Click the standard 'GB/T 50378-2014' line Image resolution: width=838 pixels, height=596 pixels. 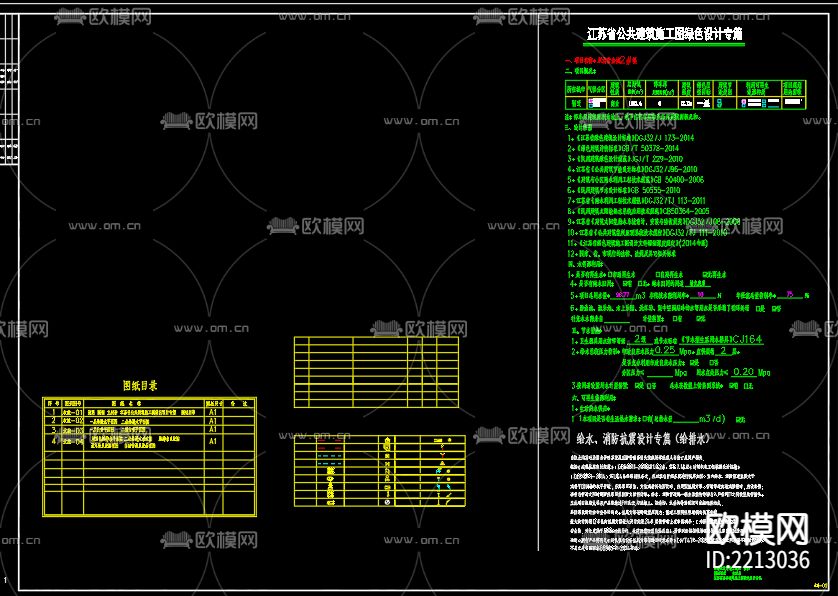(x=623, y=148)
